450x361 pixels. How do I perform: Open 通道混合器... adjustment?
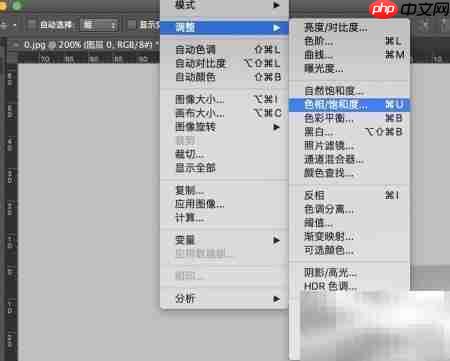[x=349, y=159]
